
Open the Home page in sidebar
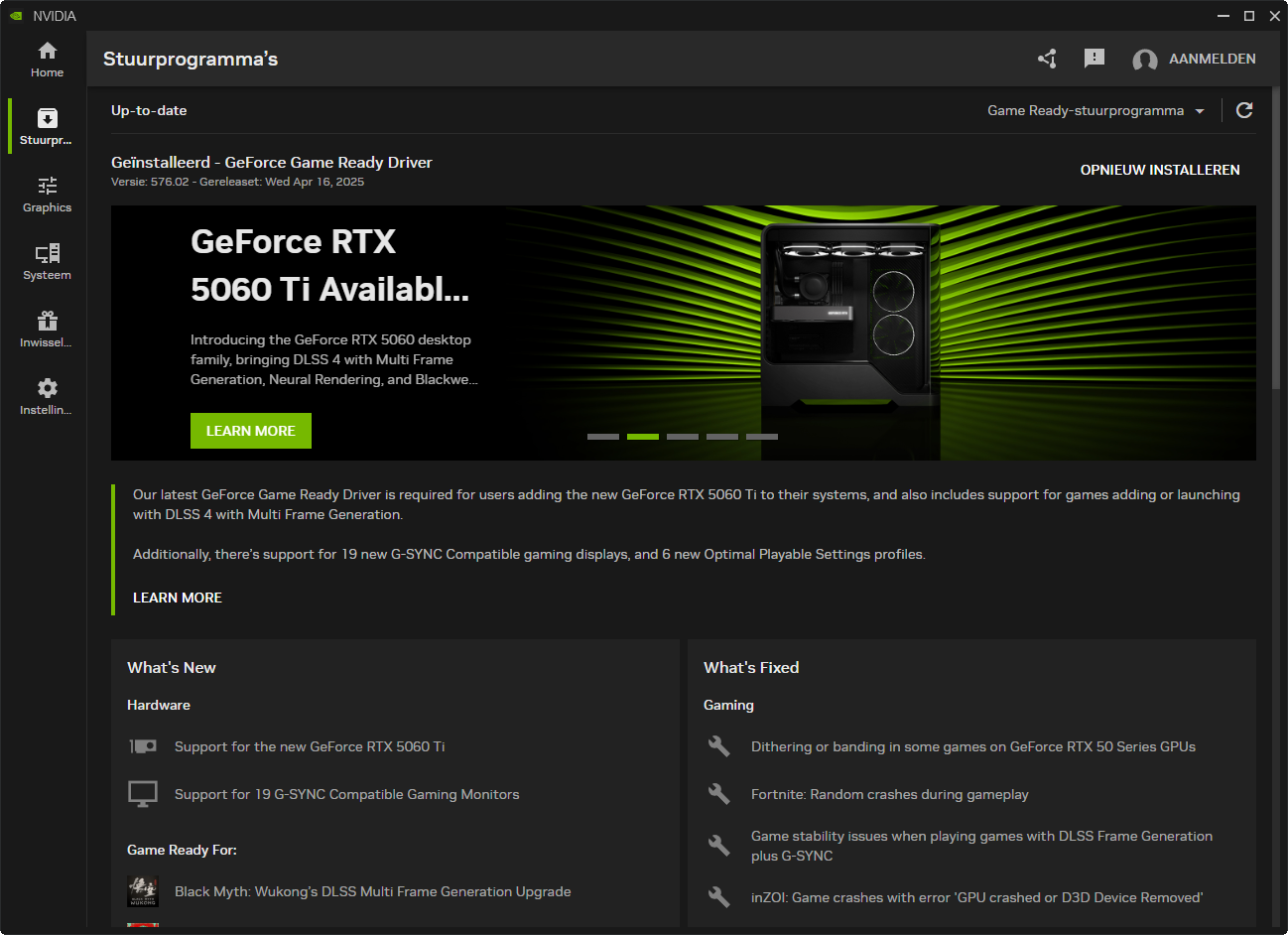47,60
